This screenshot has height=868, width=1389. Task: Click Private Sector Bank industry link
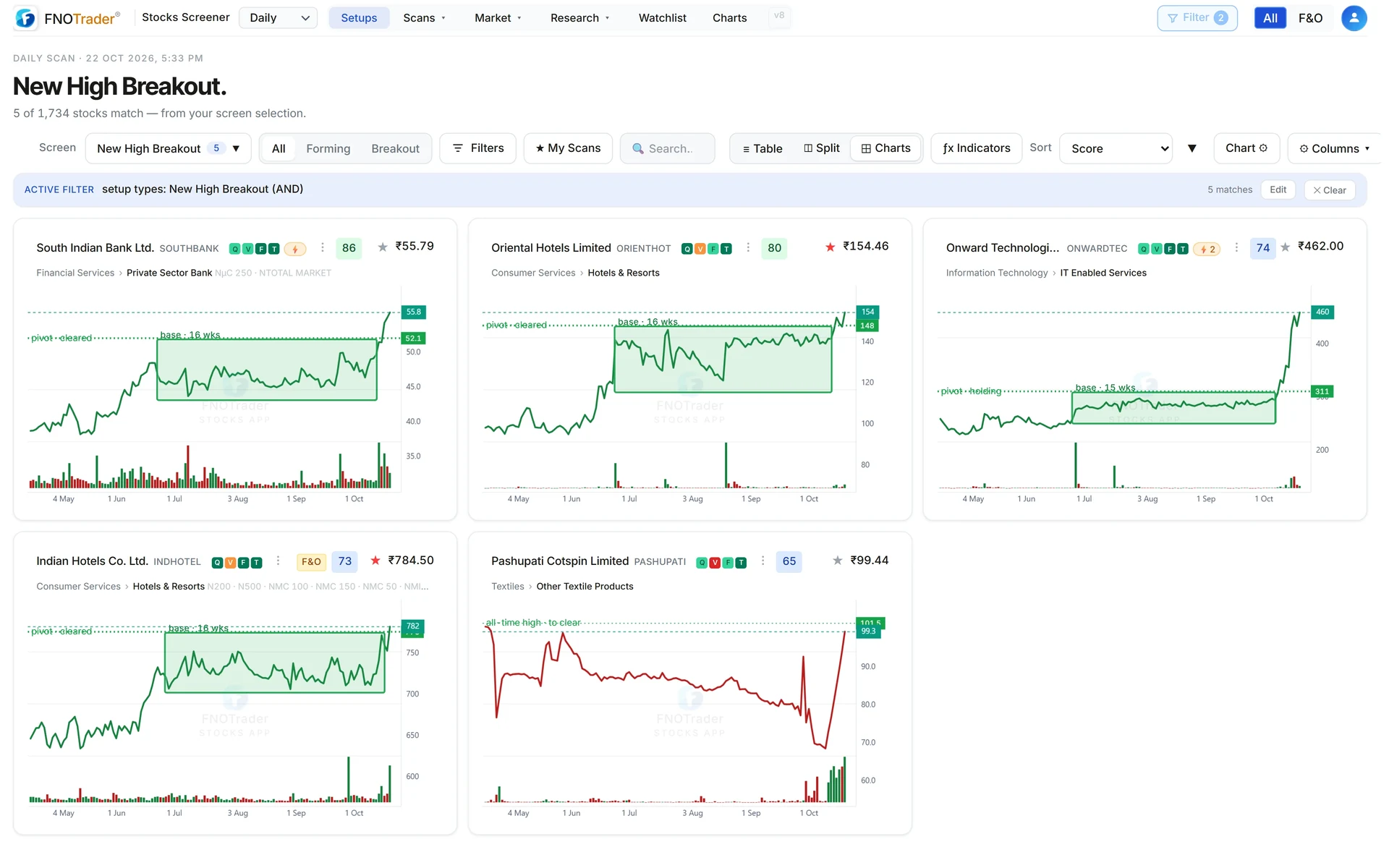[169, 273]
